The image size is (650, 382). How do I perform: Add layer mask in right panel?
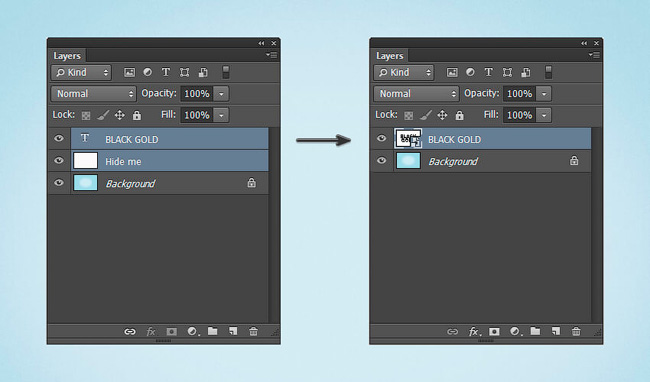(494, 331)
